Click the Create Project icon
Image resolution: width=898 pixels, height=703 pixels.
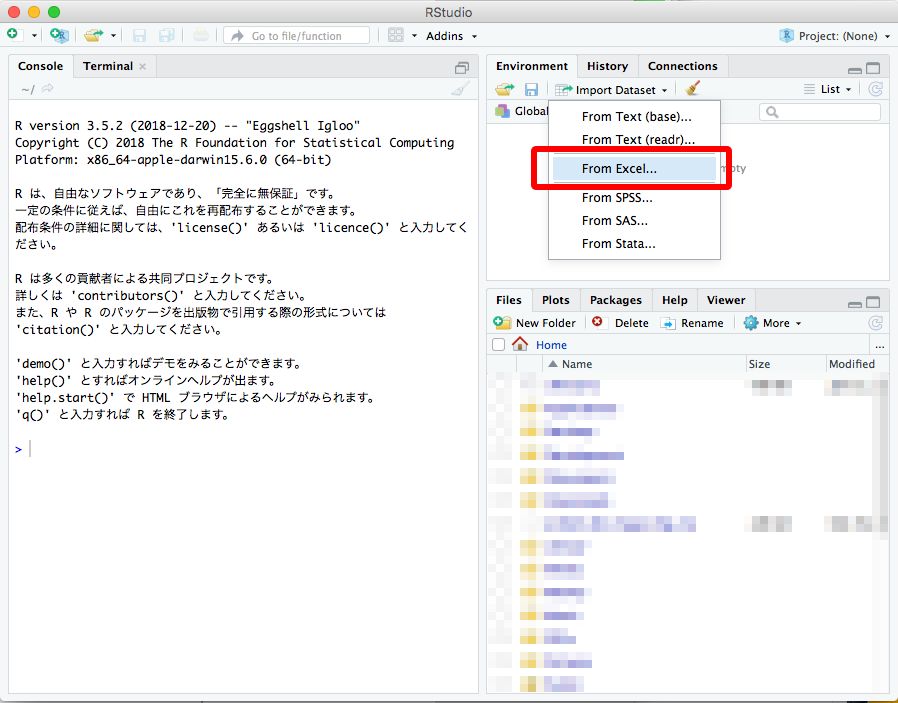(59, 35)
